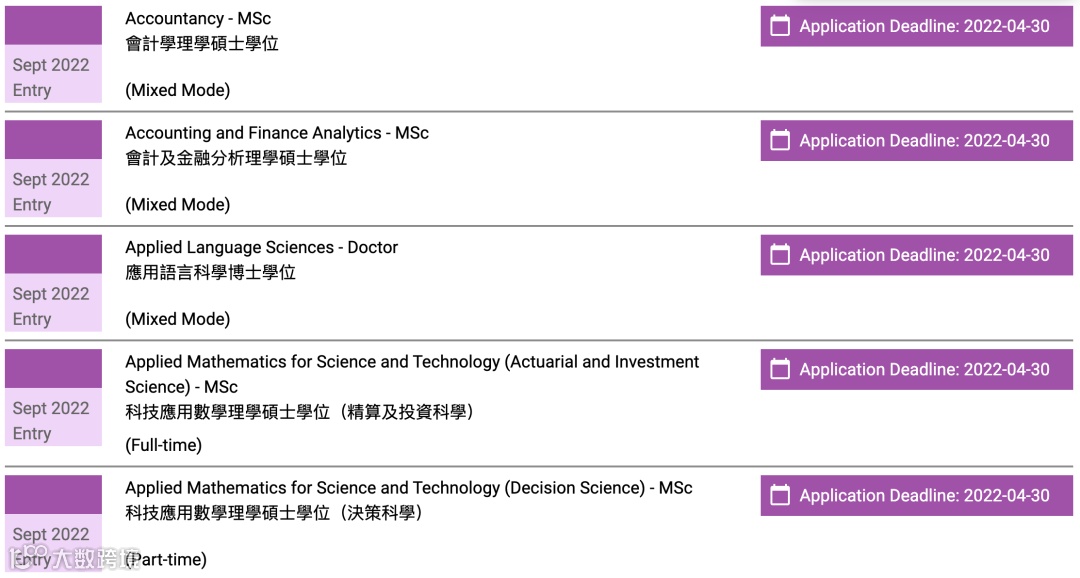This screenshot has height=578, width=1080.
Task: Click calendar icon for Accounting and Finance Analytics
Action: pyautogui.click(x=781, y=141)
